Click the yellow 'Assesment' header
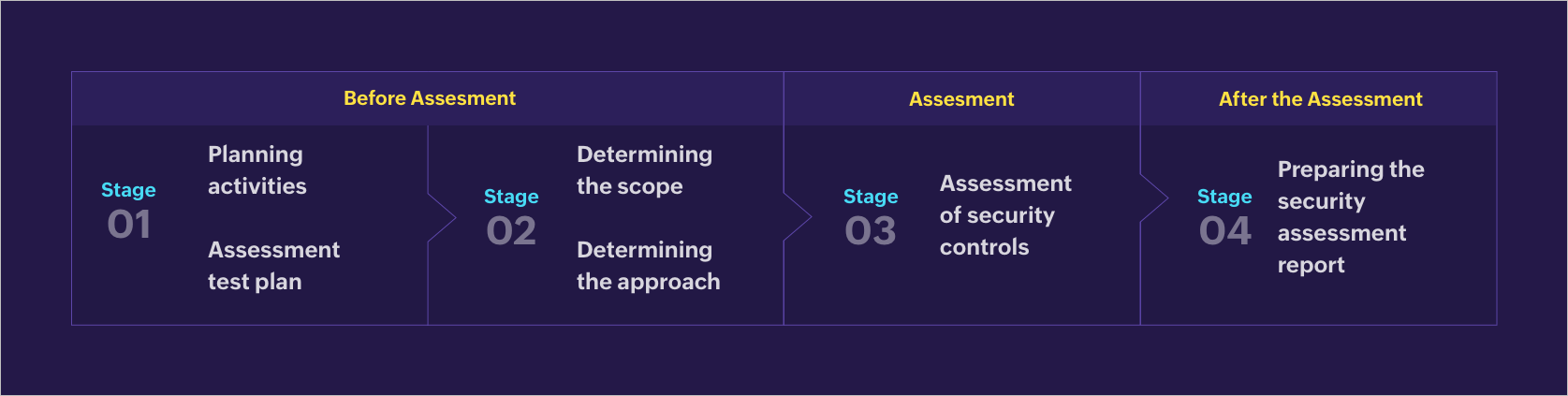 [961, 99]
